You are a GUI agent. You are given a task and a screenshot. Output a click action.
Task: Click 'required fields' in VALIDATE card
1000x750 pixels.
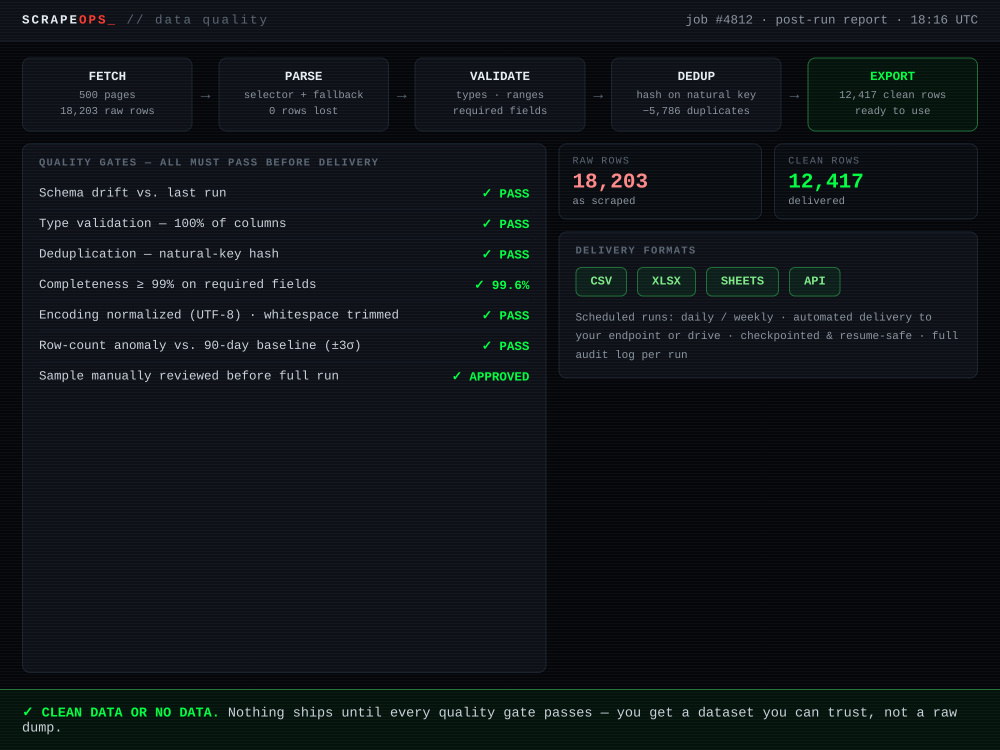click(500, 111)
